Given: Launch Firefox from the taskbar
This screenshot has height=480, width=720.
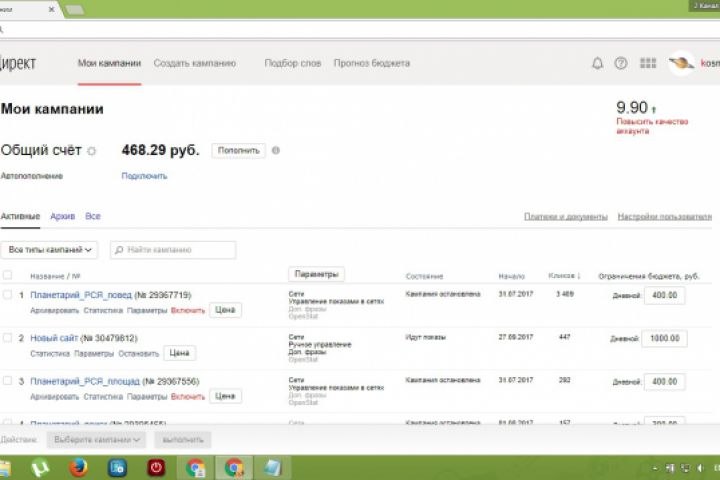Looking at the screenshot, I should tap(79, 468).
